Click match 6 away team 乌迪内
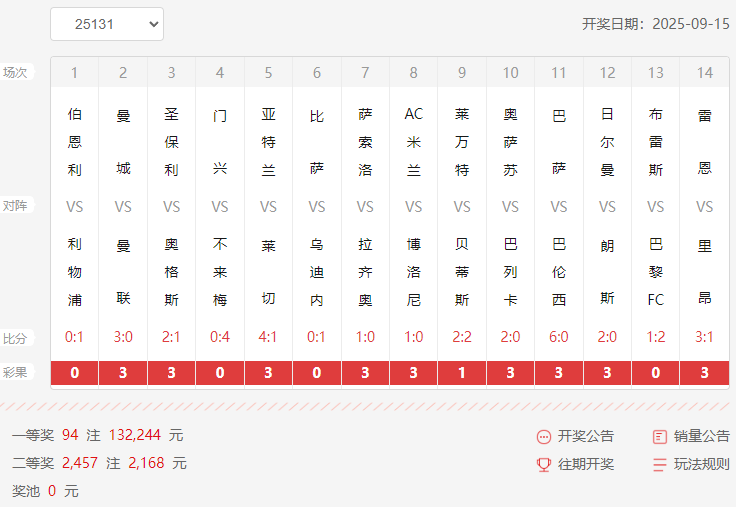 click(x=317, y=272)
